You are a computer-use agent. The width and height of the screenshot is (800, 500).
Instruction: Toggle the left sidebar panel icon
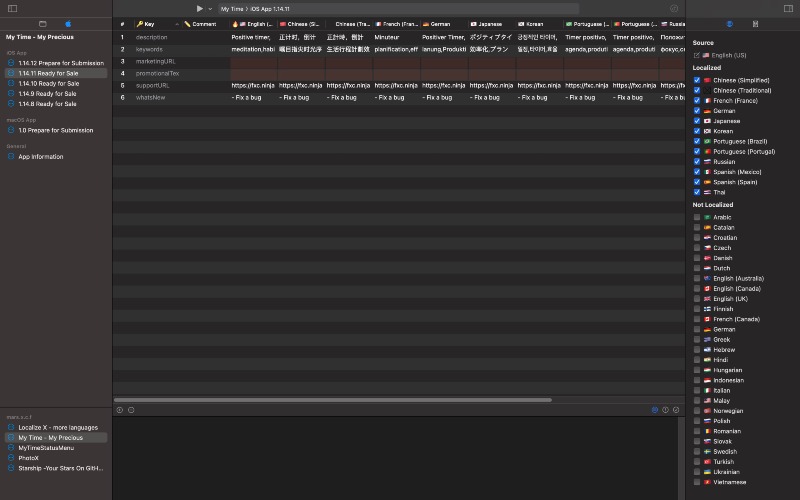pos(13,9)
